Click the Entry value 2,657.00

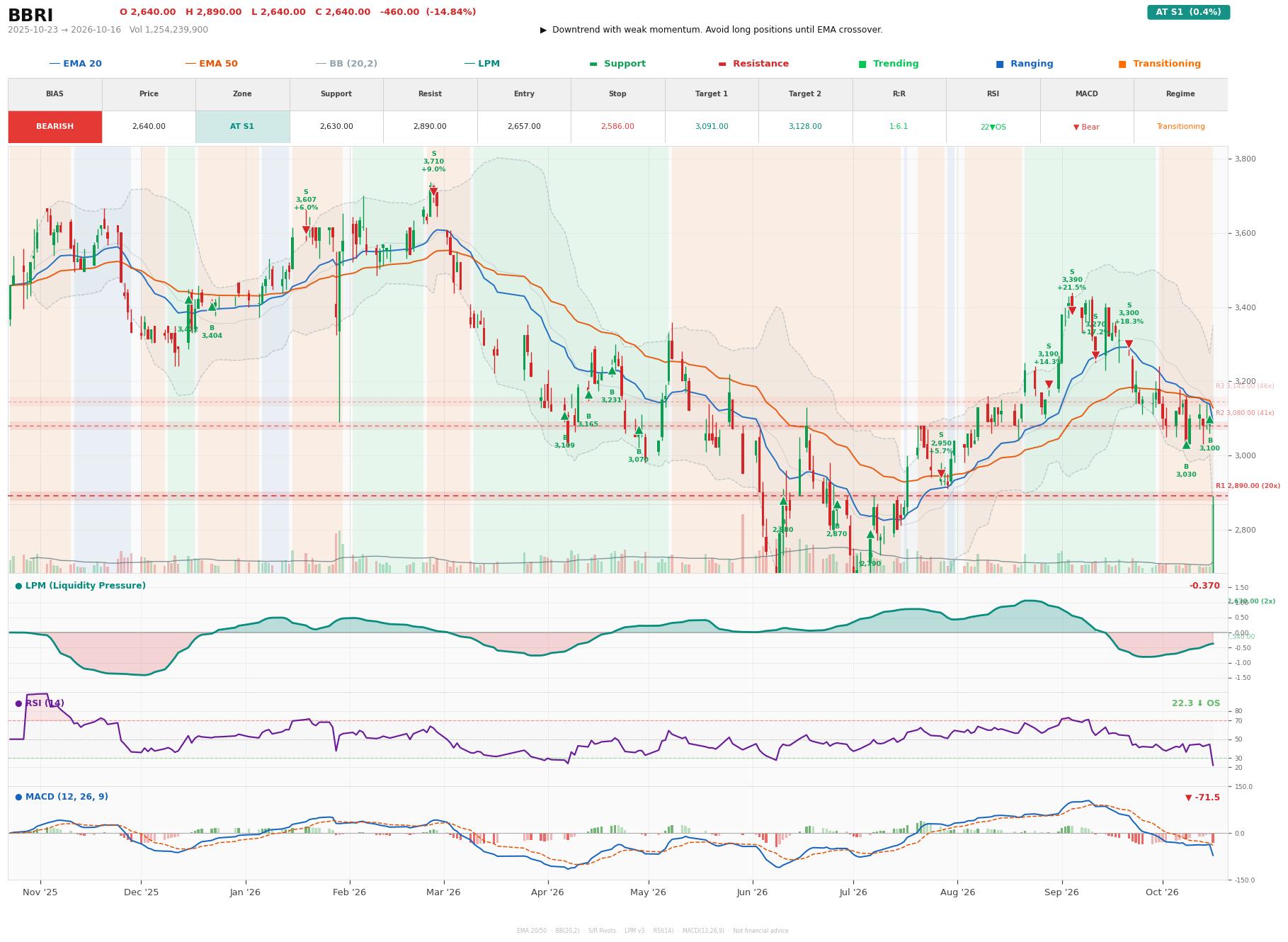click(524, 127)
